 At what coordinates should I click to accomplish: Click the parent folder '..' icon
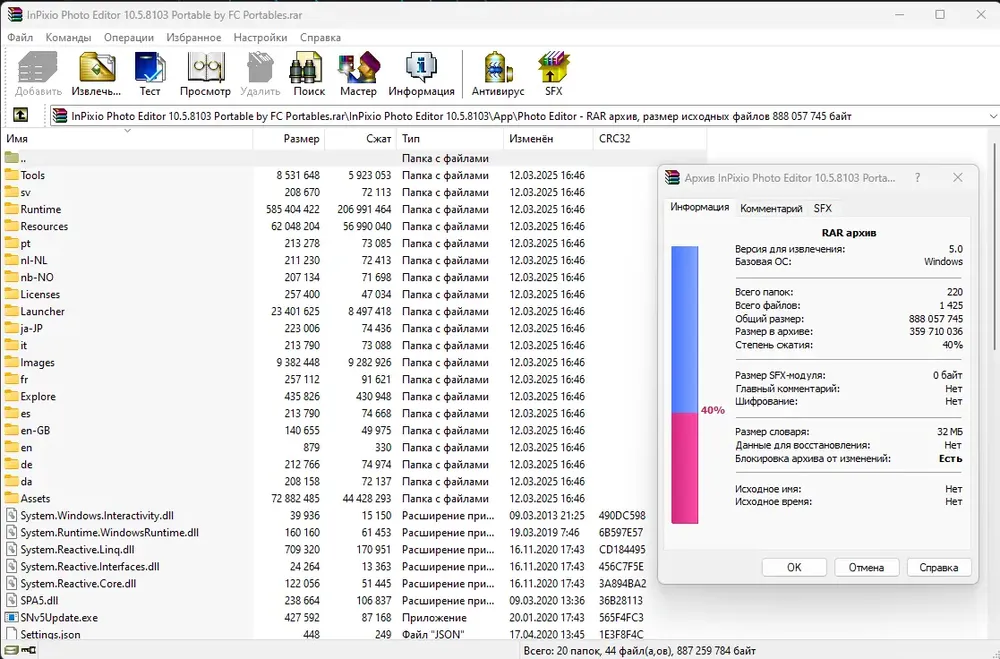(11, 158)
